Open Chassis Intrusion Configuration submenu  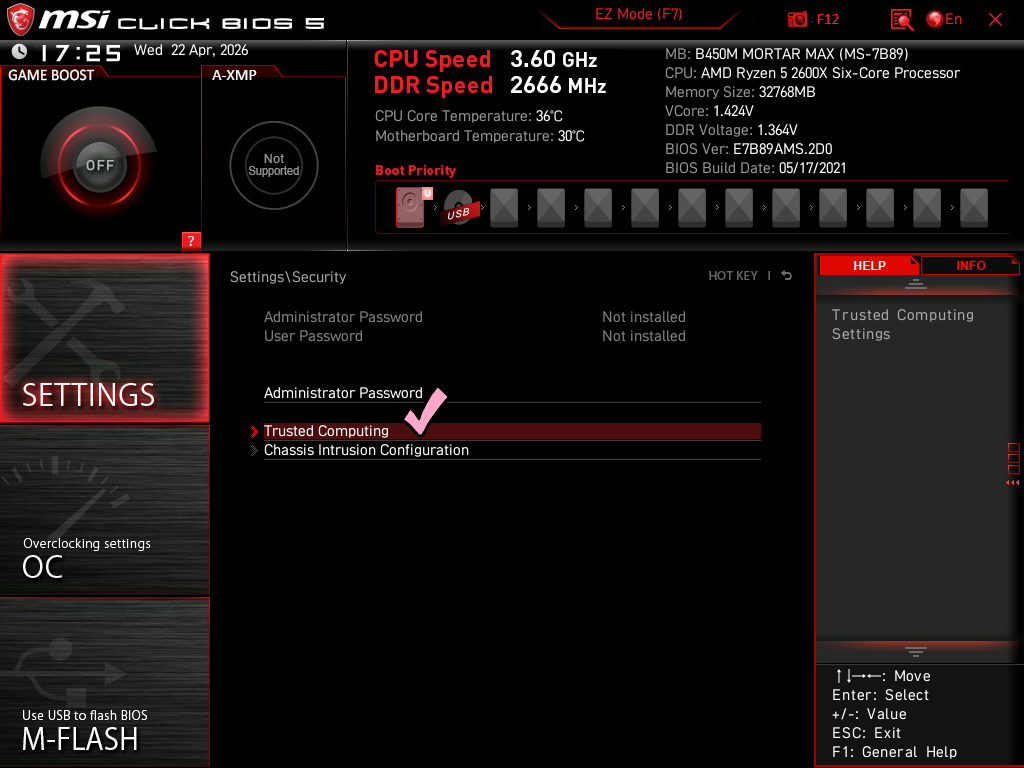tap(512, 450)
